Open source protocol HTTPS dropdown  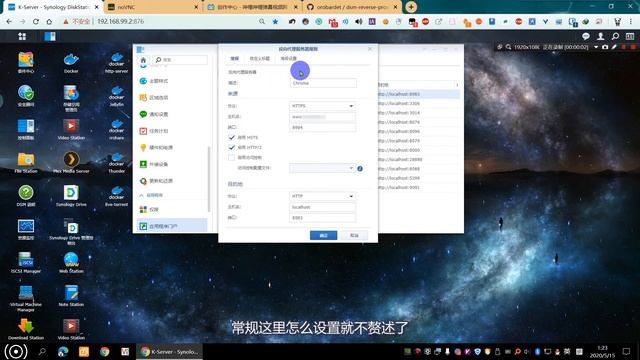(x=322, y=106)
